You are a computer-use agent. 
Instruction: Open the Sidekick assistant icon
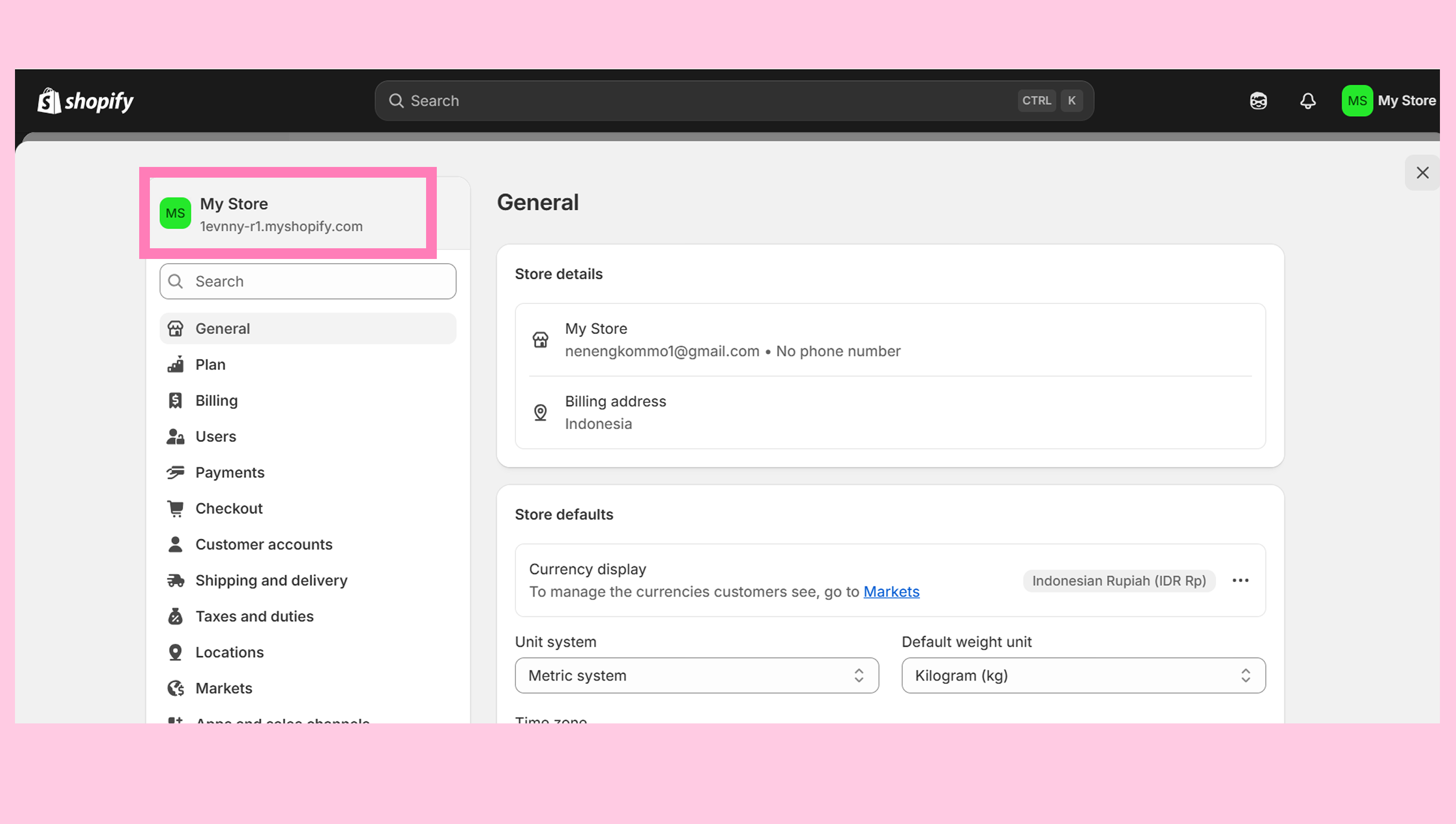tap(1258, 101)
